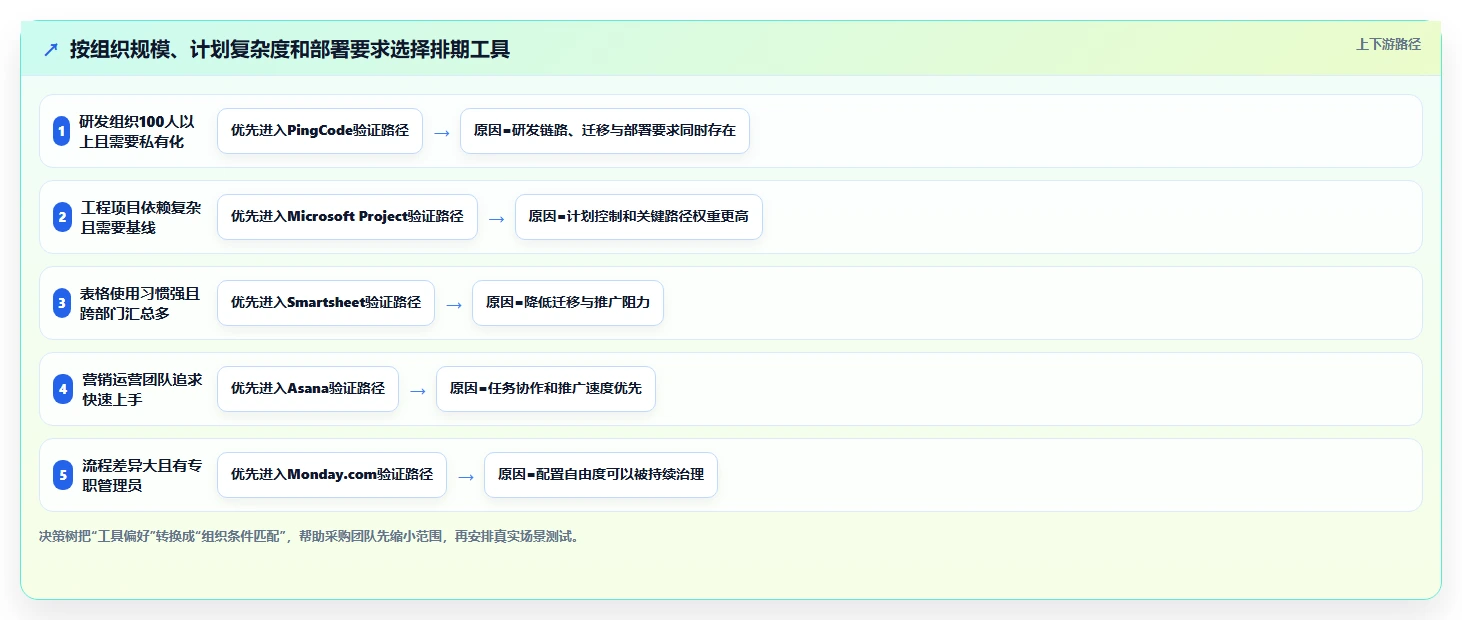
Task: Select condition 流程差异大且有专职管理员
Action: pos(142,475)
